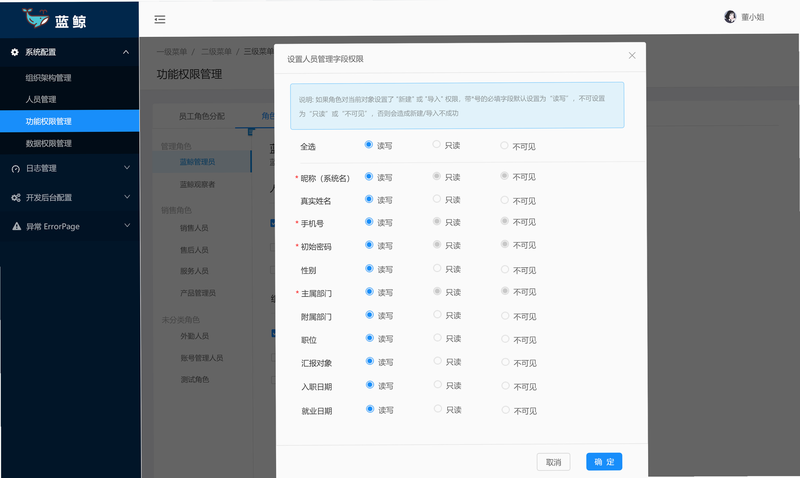Click the 一级菜单 breadcrumb
Image resolution: width=800 pixels, height=478 pixels.
pos(171,52)
